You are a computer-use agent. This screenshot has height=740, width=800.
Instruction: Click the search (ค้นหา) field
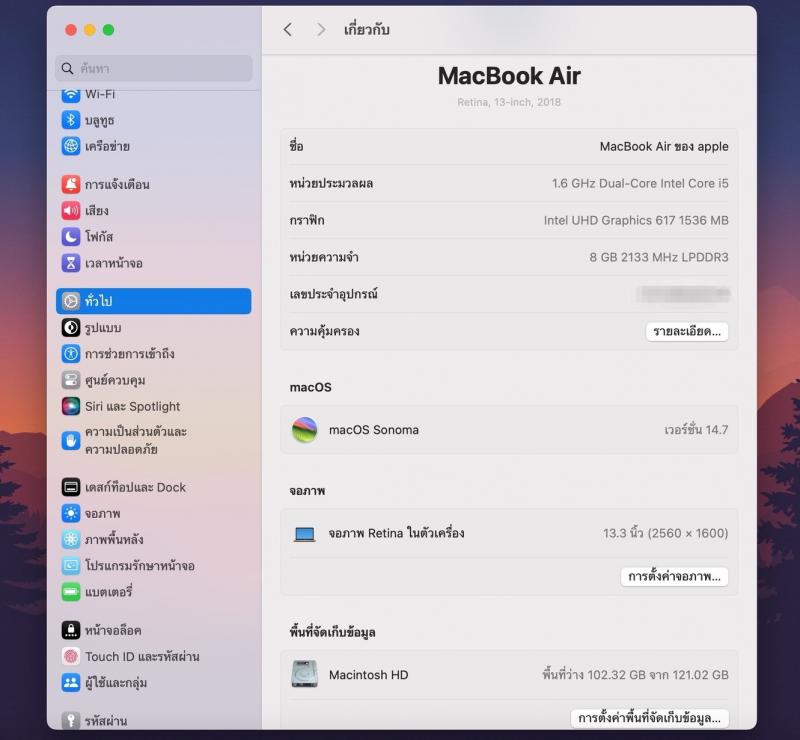point(154,69)
